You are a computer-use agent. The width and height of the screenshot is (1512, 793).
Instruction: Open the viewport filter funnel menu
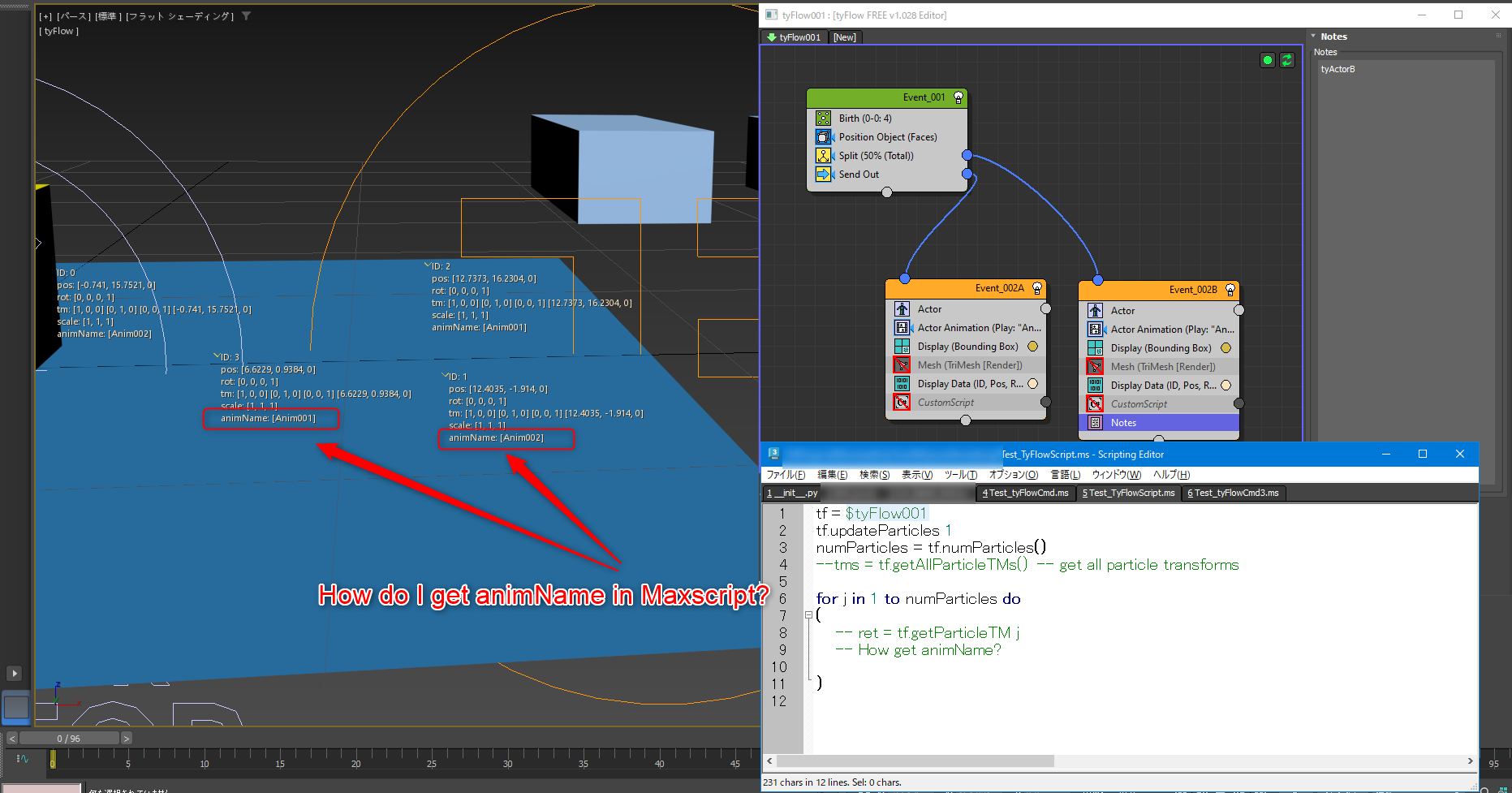click(246, 16)
